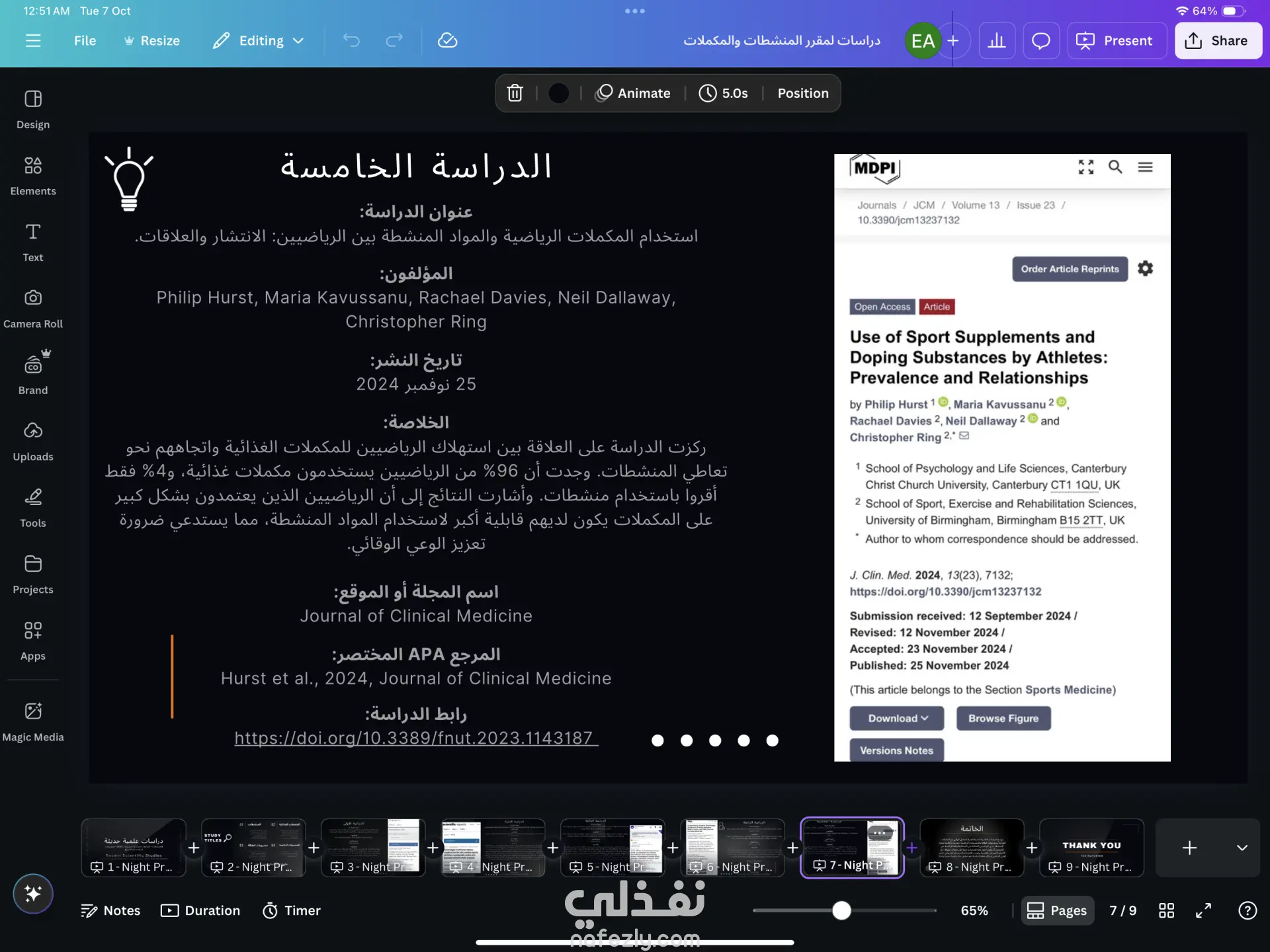Undo the last action
The image size is (1270, 952).
click(351, 41)
